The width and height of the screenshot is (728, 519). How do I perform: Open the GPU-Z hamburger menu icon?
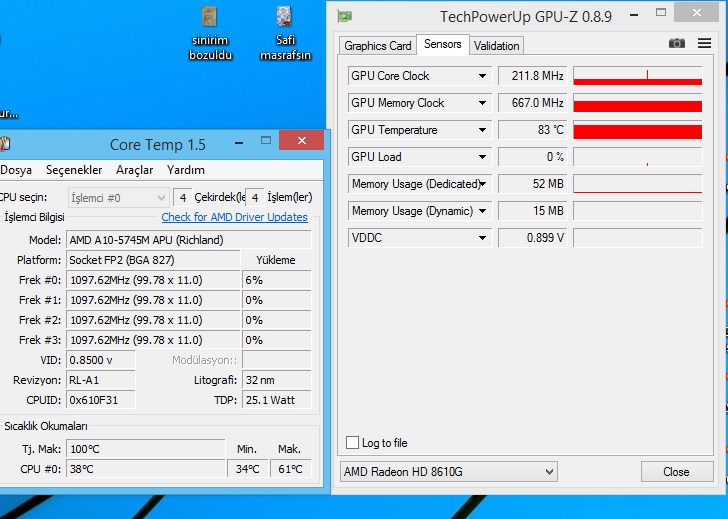click(704, 44)
